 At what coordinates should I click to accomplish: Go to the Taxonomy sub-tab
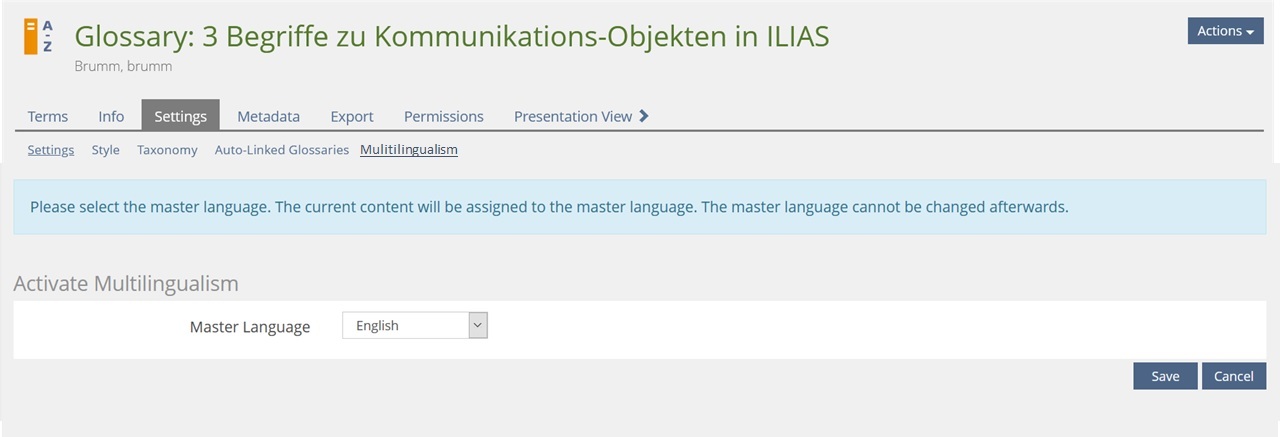coord(167,150)
